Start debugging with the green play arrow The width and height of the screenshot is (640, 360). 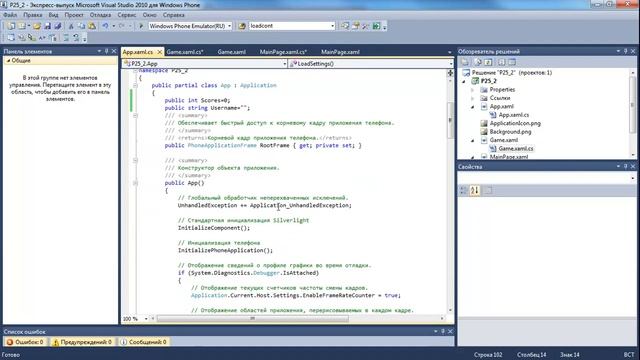[141, 26]
